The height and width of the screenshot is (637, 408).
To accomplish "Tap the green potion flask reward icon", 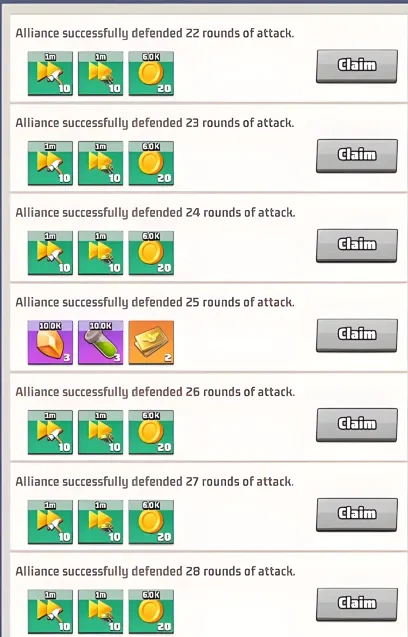I will [101, 342].
